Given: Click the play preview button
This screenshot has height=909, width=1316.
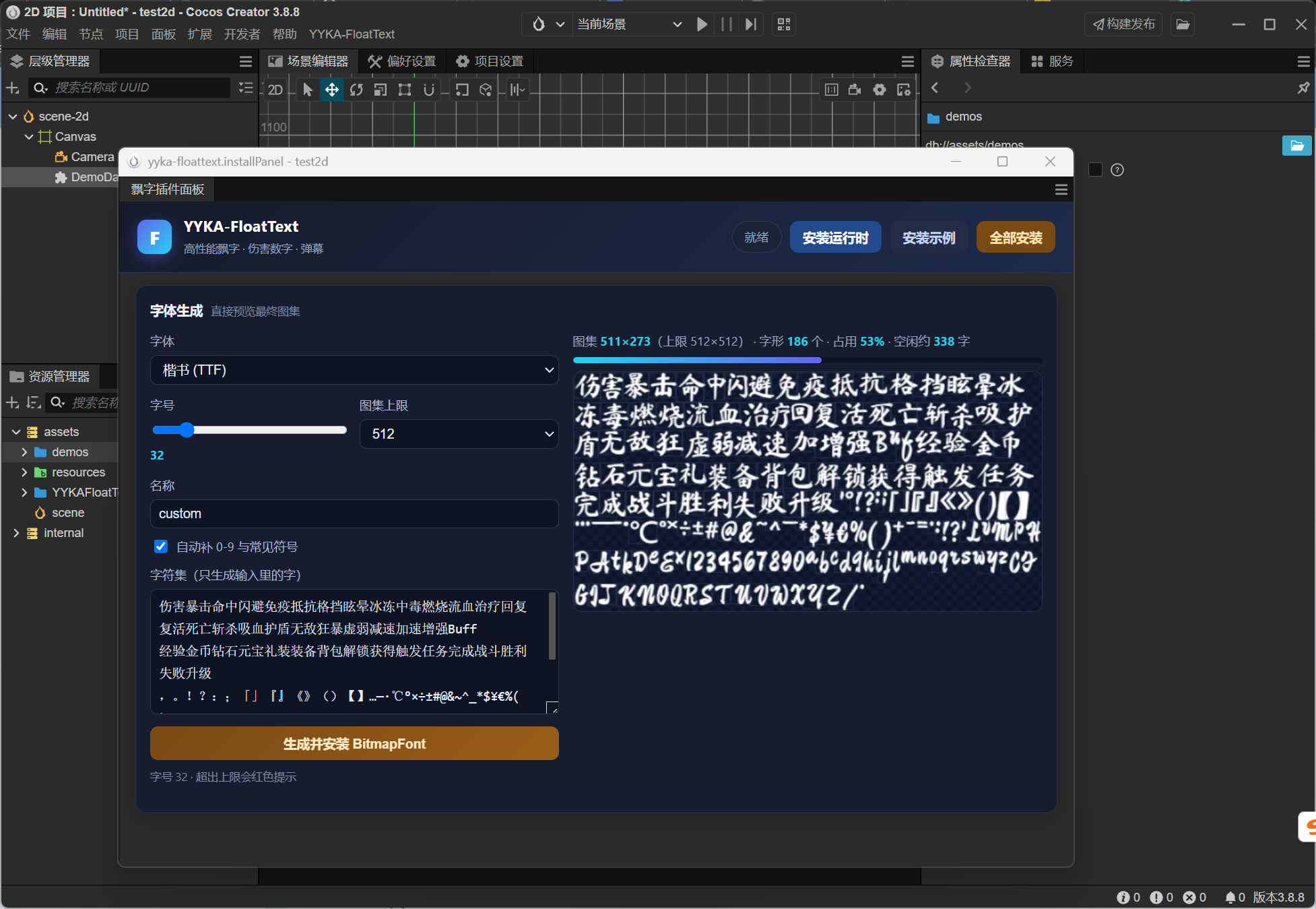Looking at the screenshot, I should [x=702, y=24].
